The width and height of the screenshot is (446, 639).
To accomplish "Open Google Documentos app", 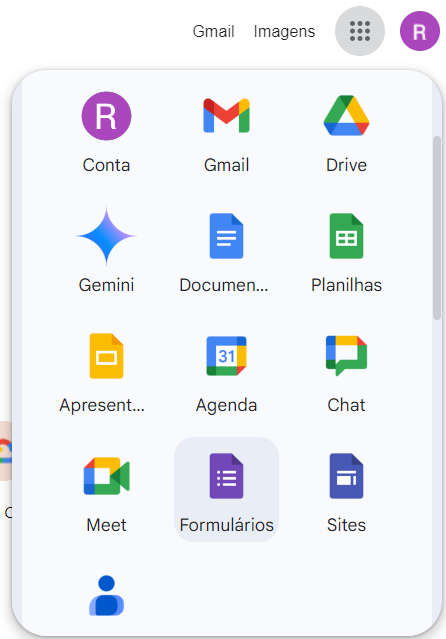I will coord(226,254).
